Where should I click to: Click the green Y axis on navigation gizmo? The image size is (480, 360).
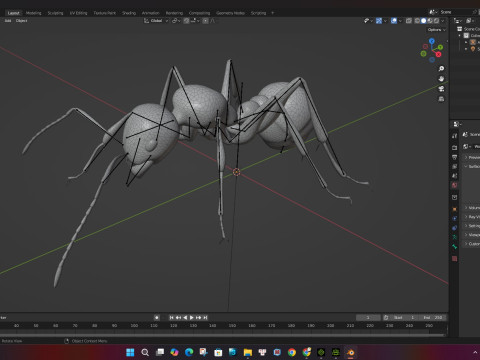tap(440, 47)
